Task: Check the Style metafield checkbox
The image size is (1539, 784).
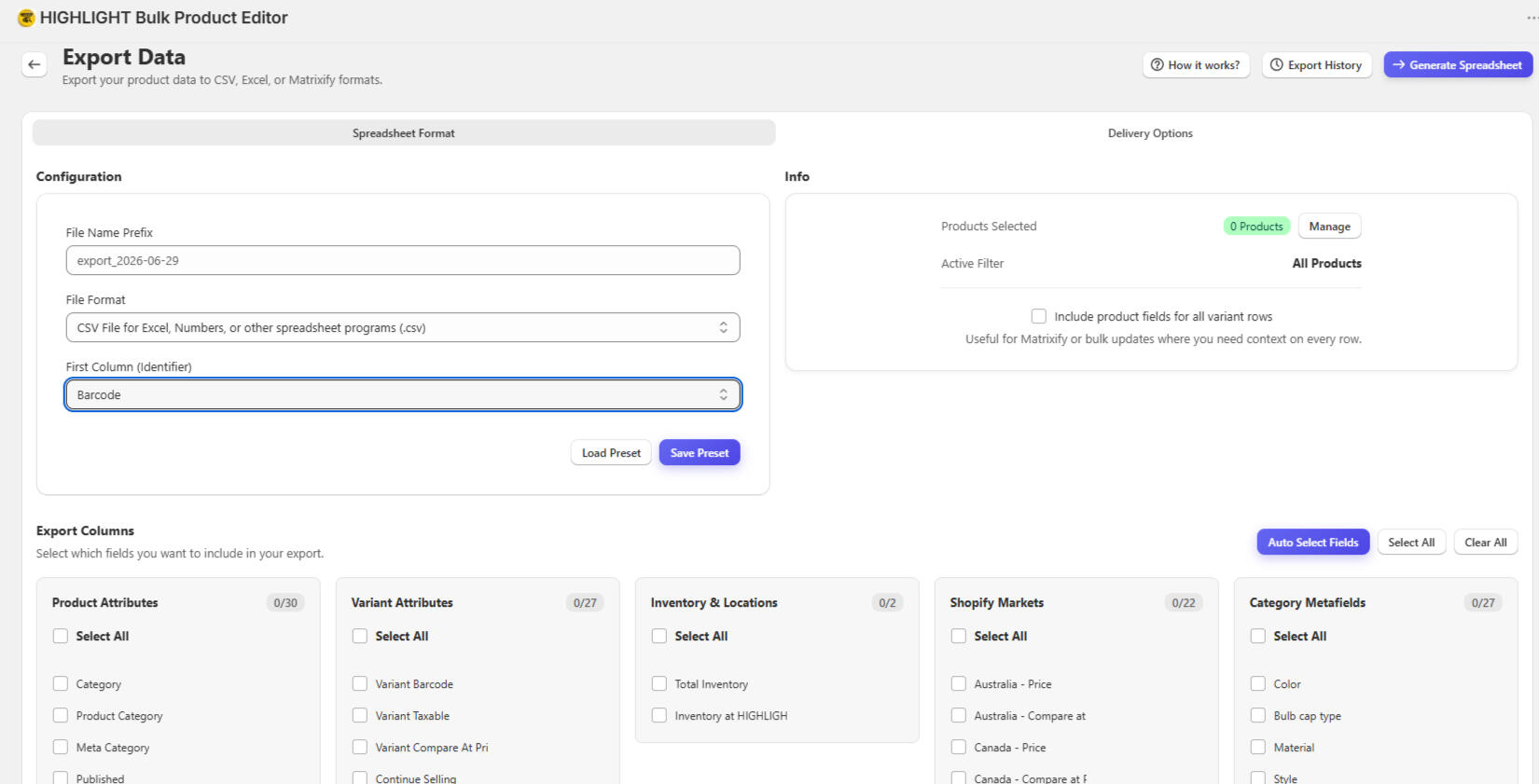Action: [x=1258, y=777]
